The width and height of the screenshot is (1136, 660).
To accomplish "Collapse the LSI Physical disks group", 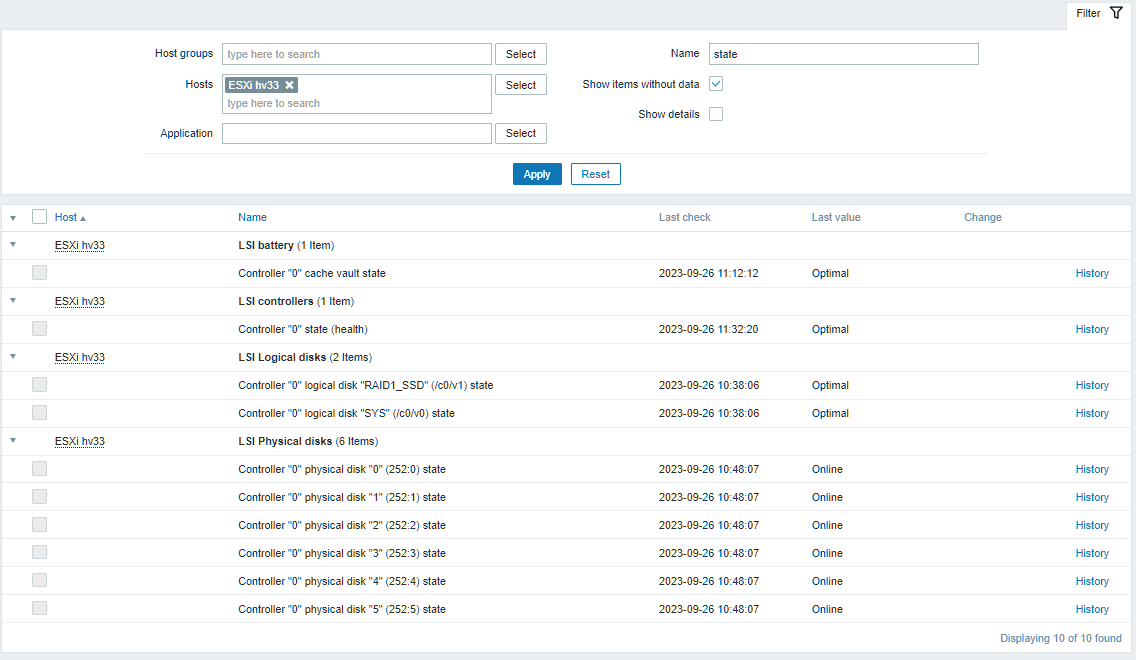I will [x=13, y=440].
